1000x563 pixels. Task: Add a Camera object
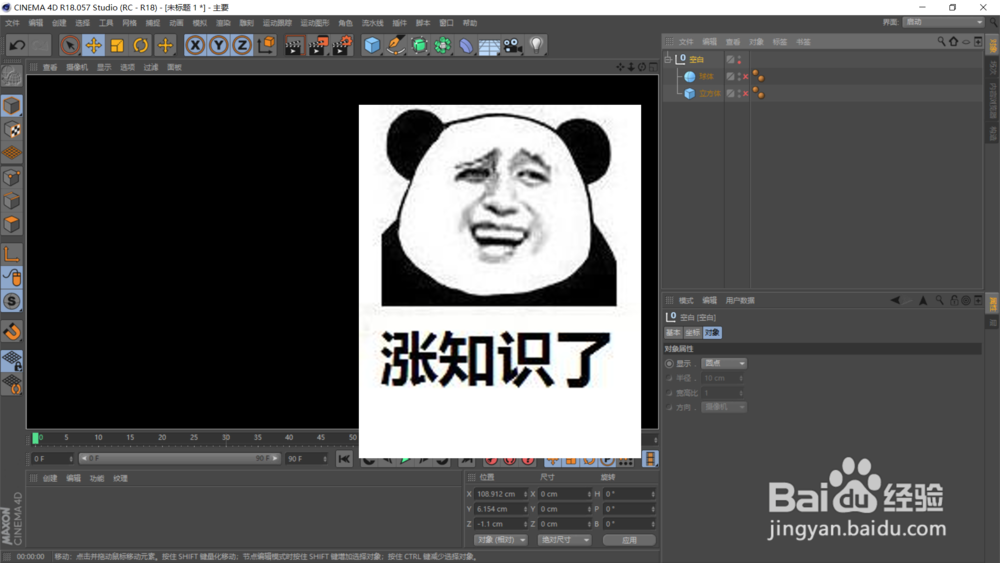[513, 45]
